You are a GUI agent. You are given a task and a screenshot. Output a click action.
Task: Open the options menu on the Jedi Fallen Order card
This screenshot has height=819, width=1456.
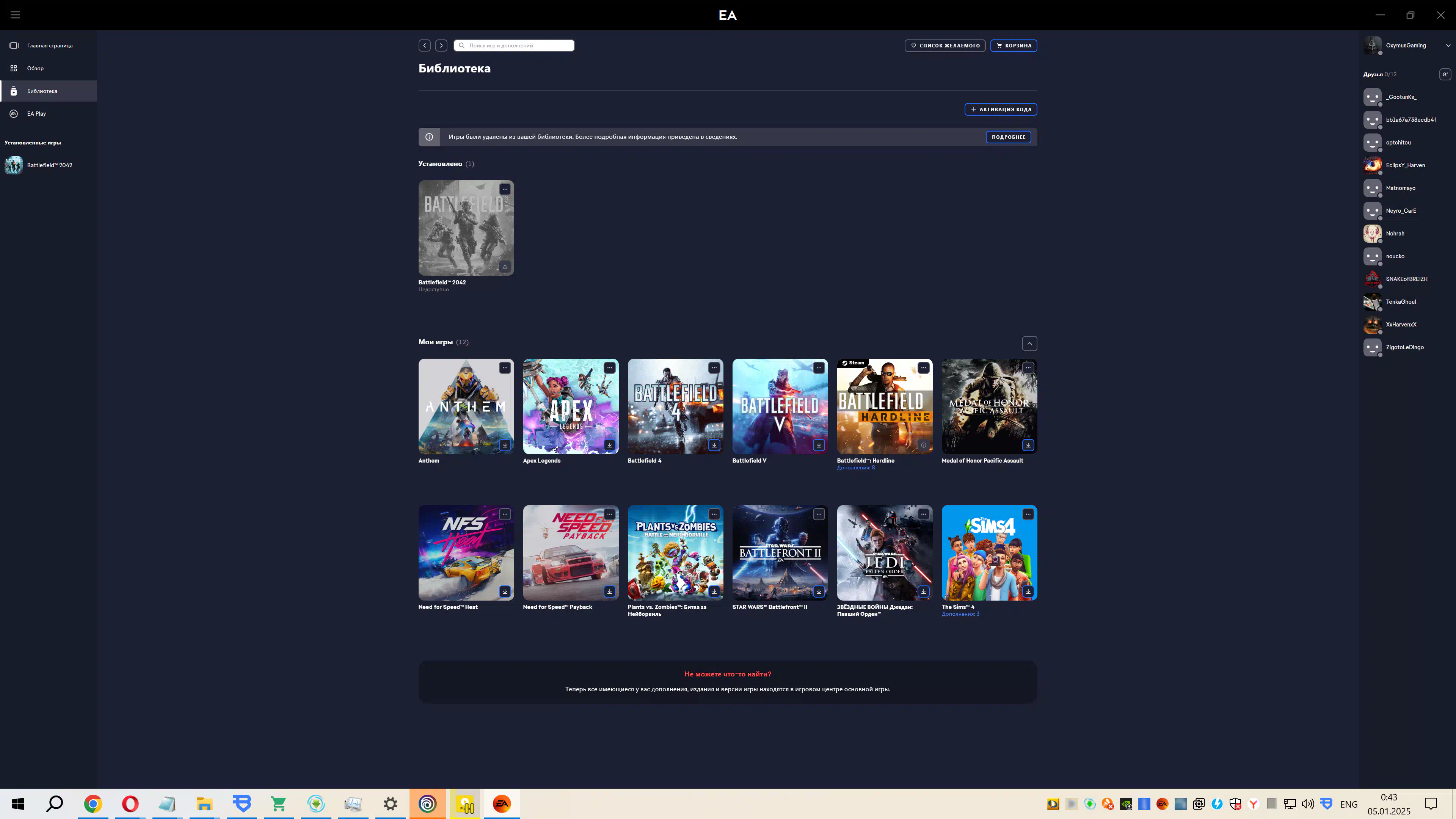pyautogui.click(x=924, y=515)
